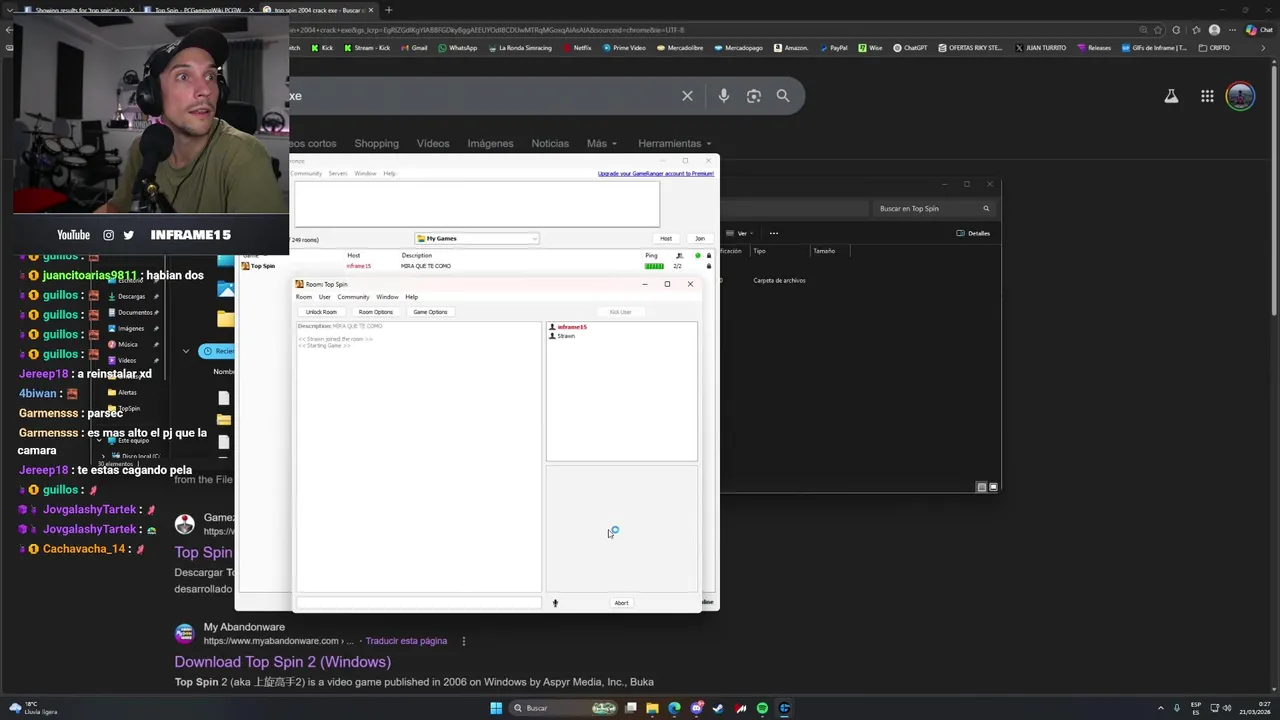Open the My Games dropdown in GameRanger
The height and width of the screenshot is (720, 1280).
pos(477,239)
